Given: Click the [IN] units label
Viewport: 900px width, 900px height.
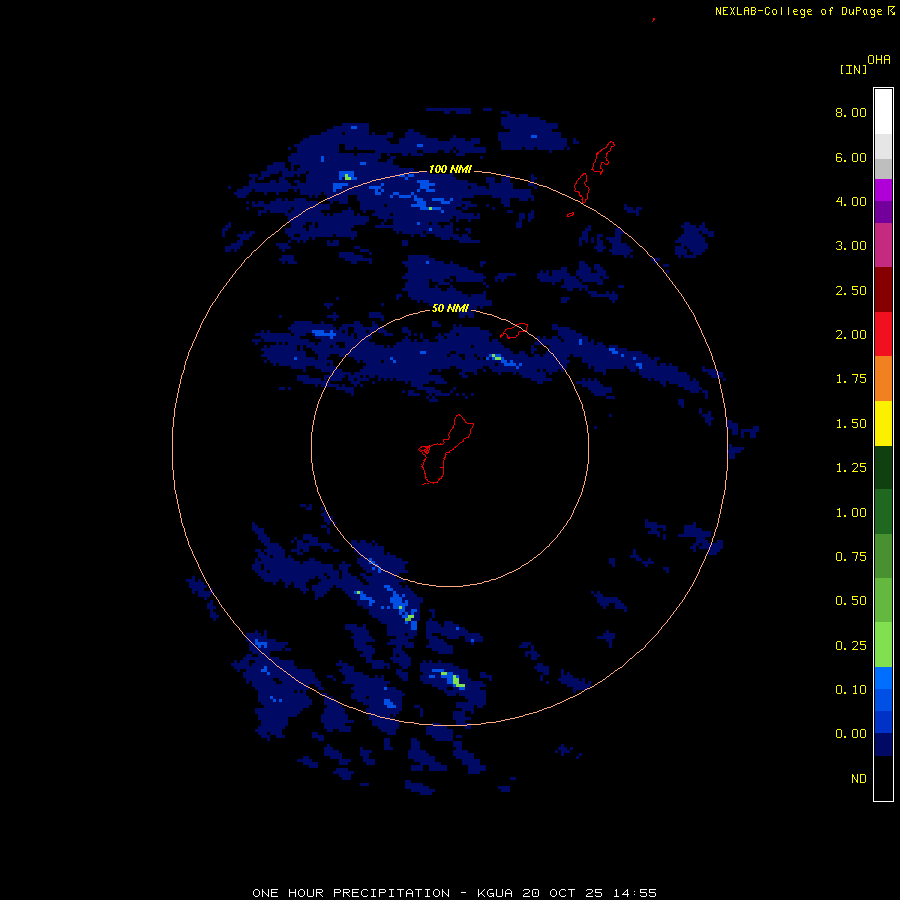Looking at the screenshot, I should click(854, 69).
